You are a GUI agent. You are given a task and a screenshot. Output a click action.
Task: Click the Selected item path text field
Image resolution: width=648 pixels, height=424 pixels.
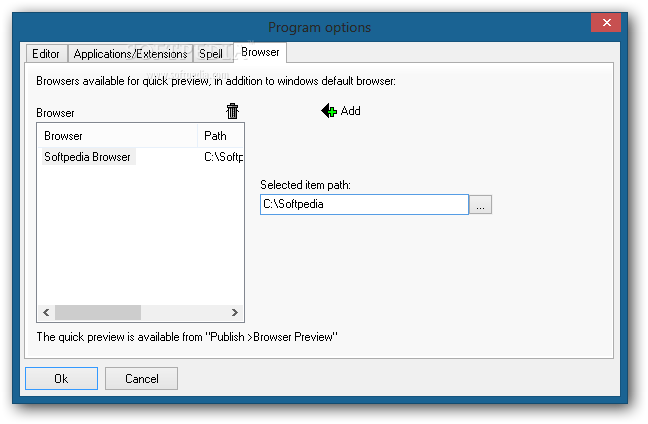(x=364, y=204)
